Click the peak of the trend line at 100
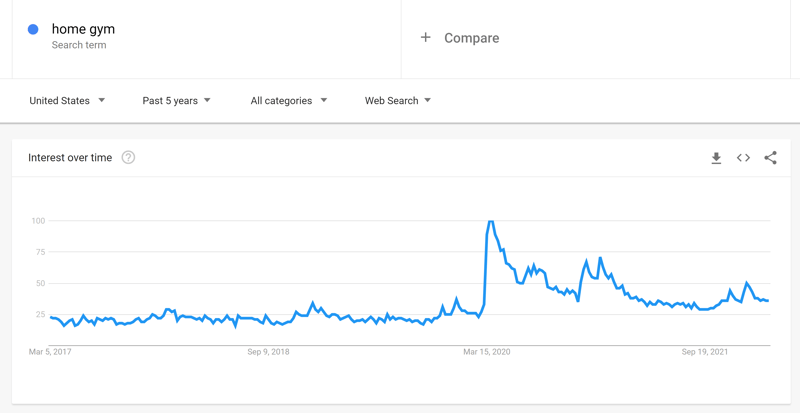This screenshot has width=800, height=413. (490, 221)
